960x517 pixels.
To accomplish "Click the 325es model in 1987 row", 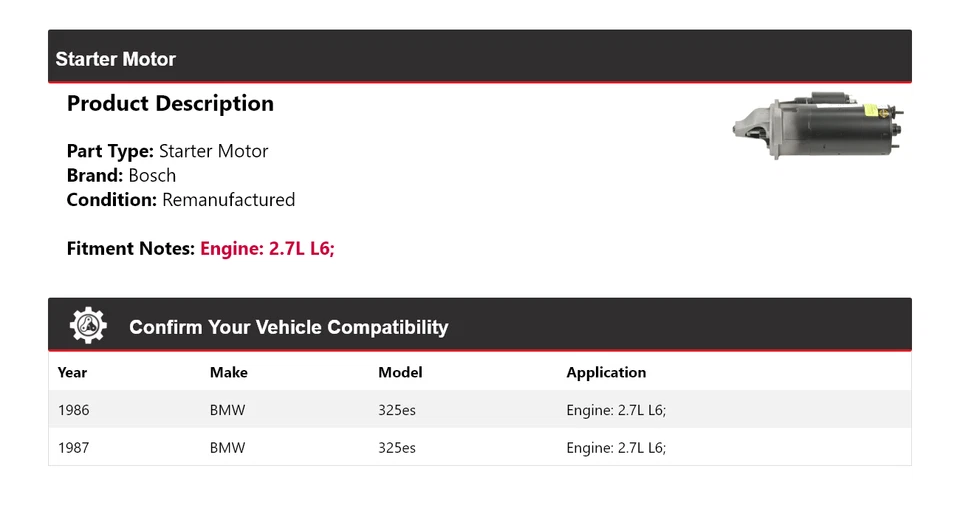I will pos(397,448).
